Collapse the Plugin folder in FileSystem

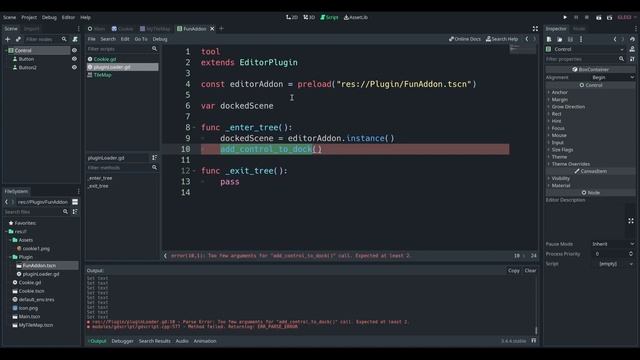(11, 257)
